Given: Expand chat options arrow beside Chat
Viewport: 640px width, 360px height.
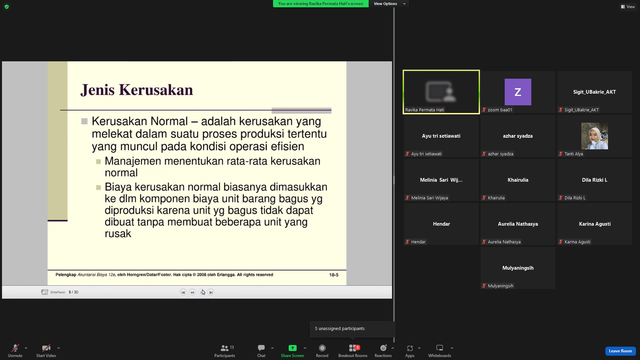Looking at the screenshot, I should [x=272, y=348].
